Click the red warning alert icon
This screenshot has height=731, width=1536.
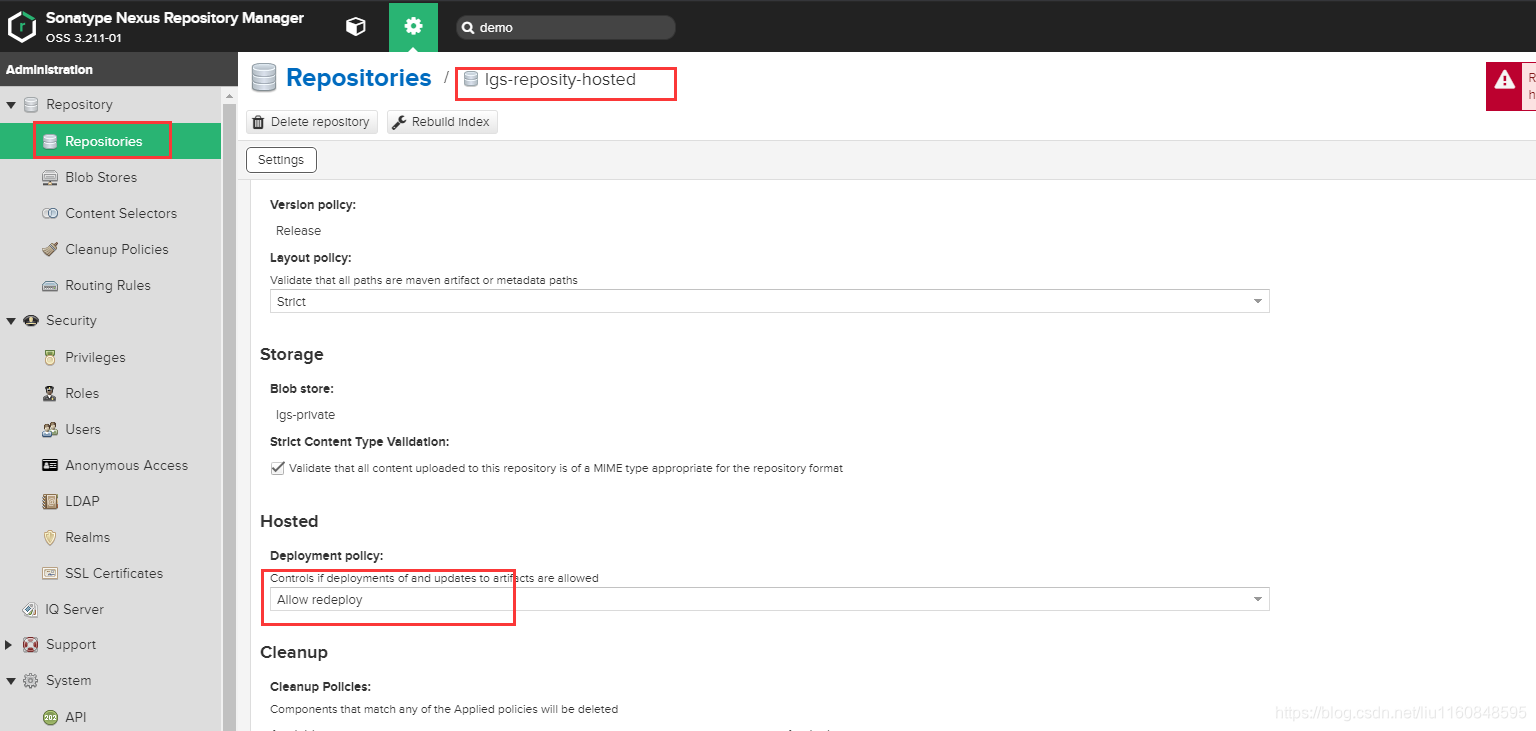[1504, 79]
